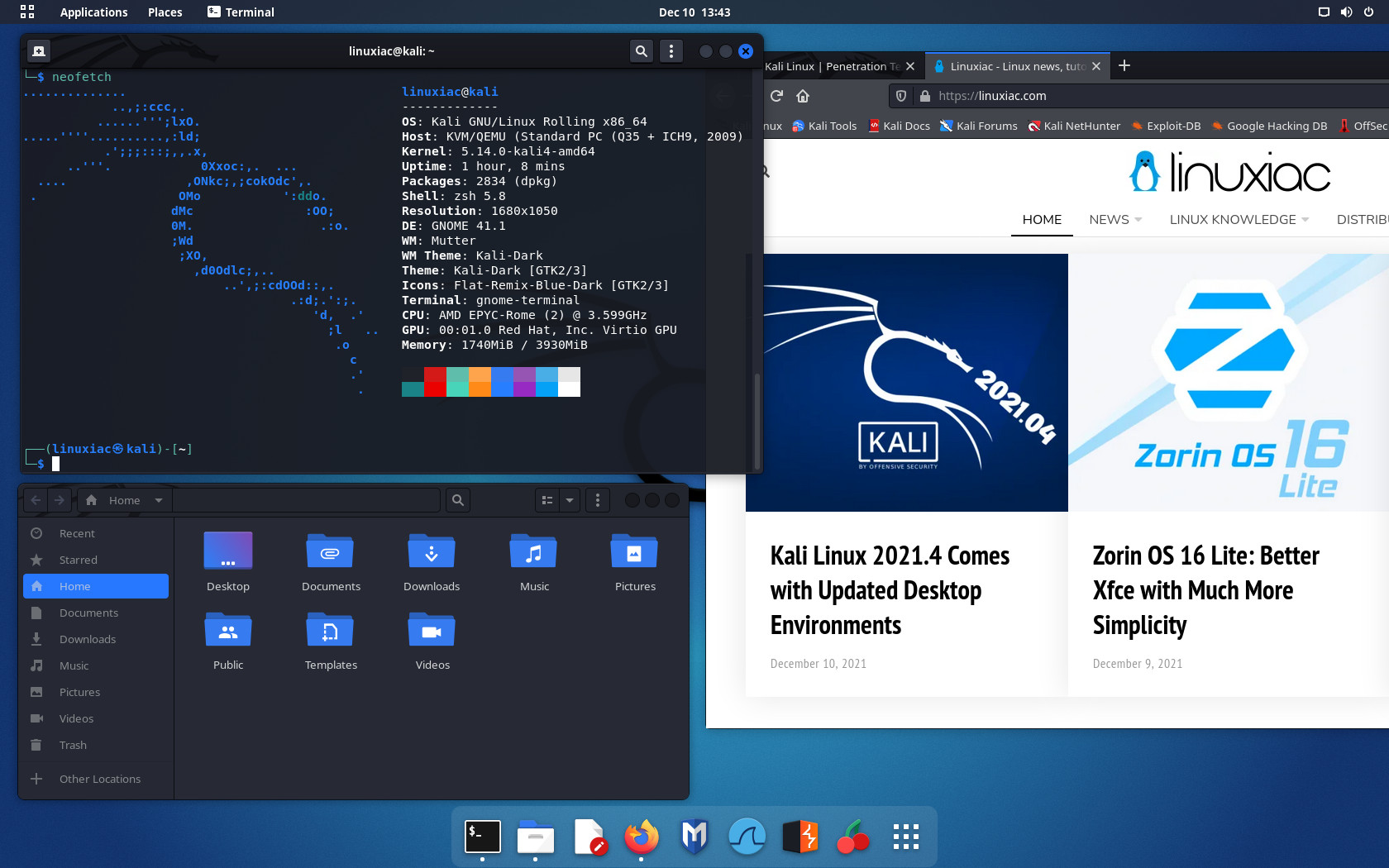Open Metasploit from the dock
1389x868 pixels.
[694, 837]
